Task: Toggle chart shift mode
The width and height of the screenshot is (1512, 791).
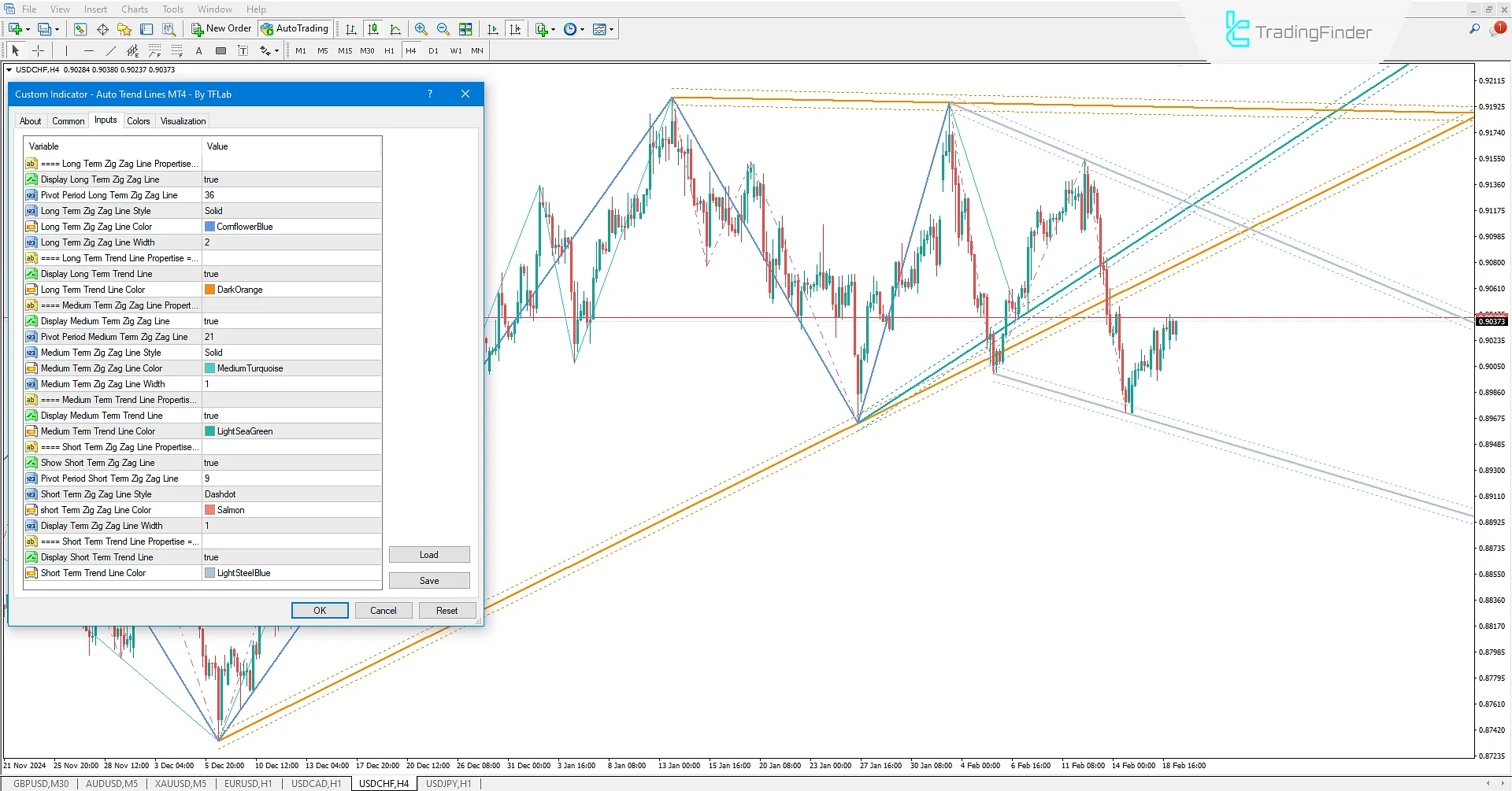Action: click(x=515, y=29)
